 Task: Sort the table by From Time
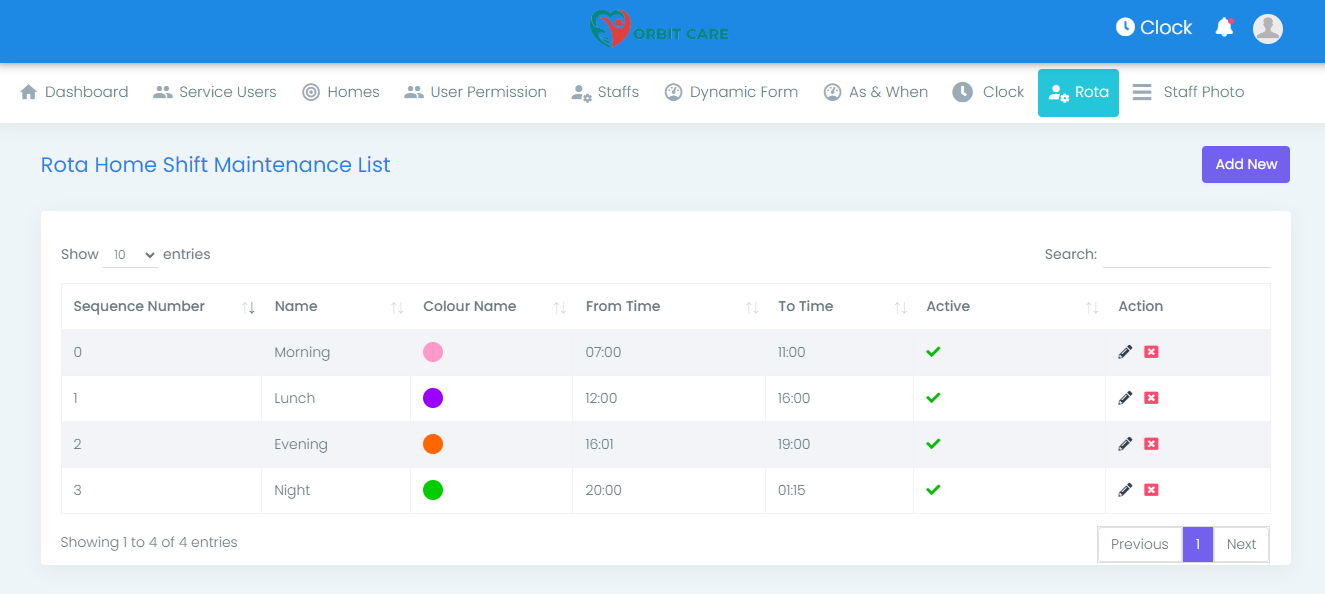pos(623,307)
